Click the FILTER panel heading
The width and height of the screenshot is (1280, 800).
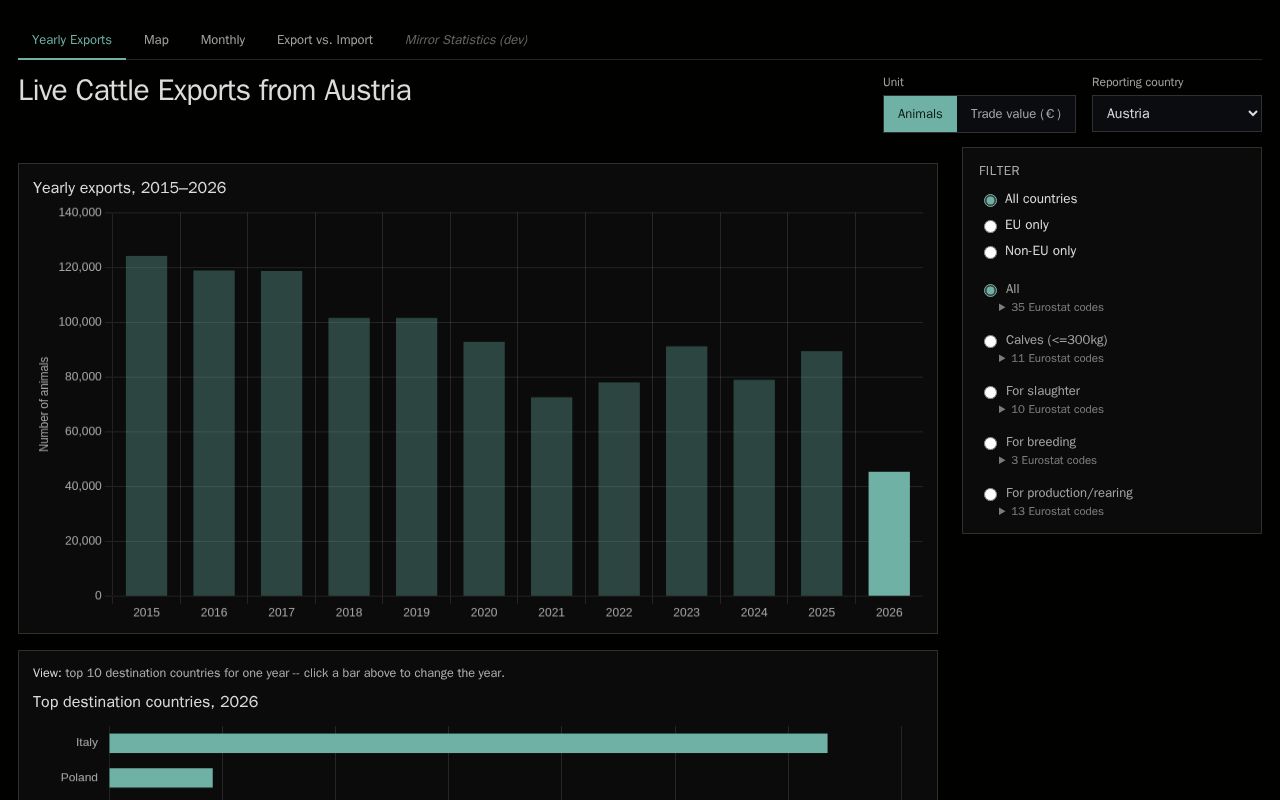999,171
